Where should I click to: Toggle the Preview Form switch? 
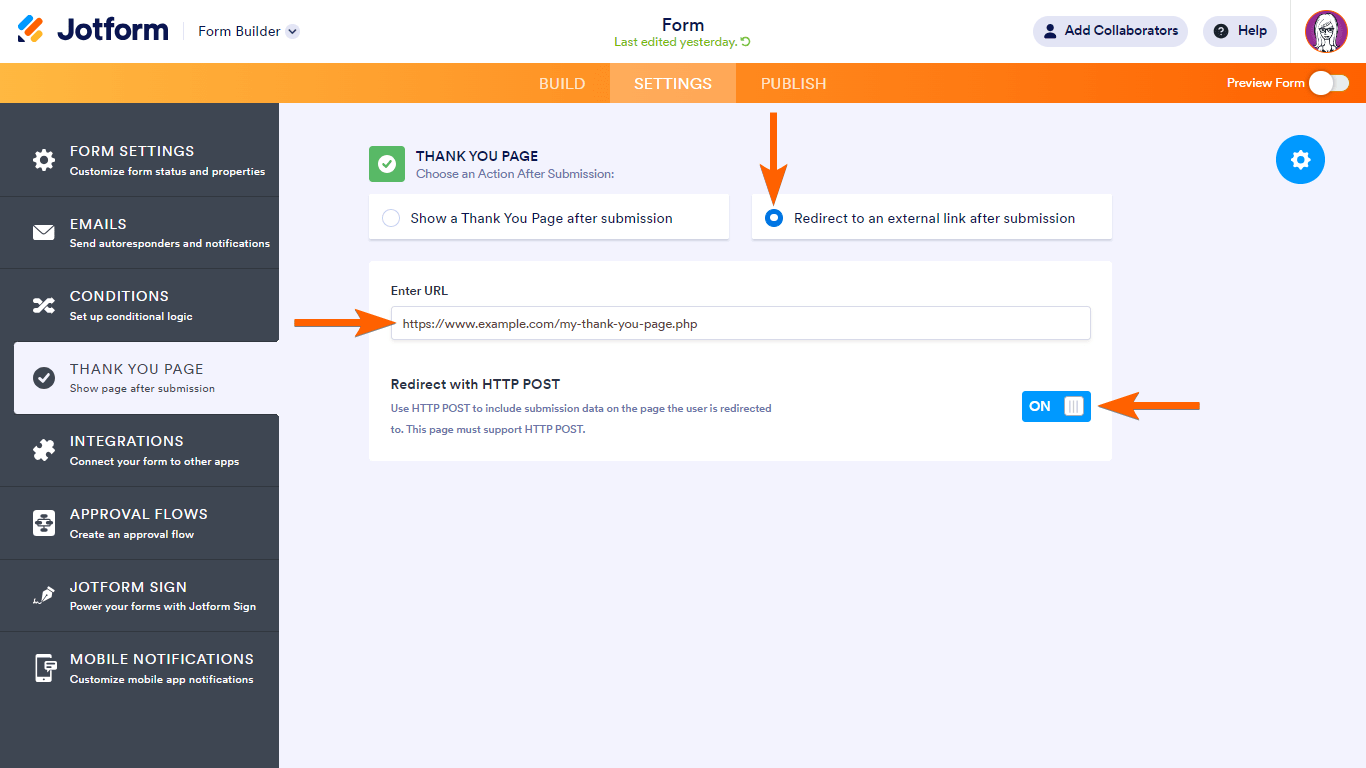pos(1329,83)
